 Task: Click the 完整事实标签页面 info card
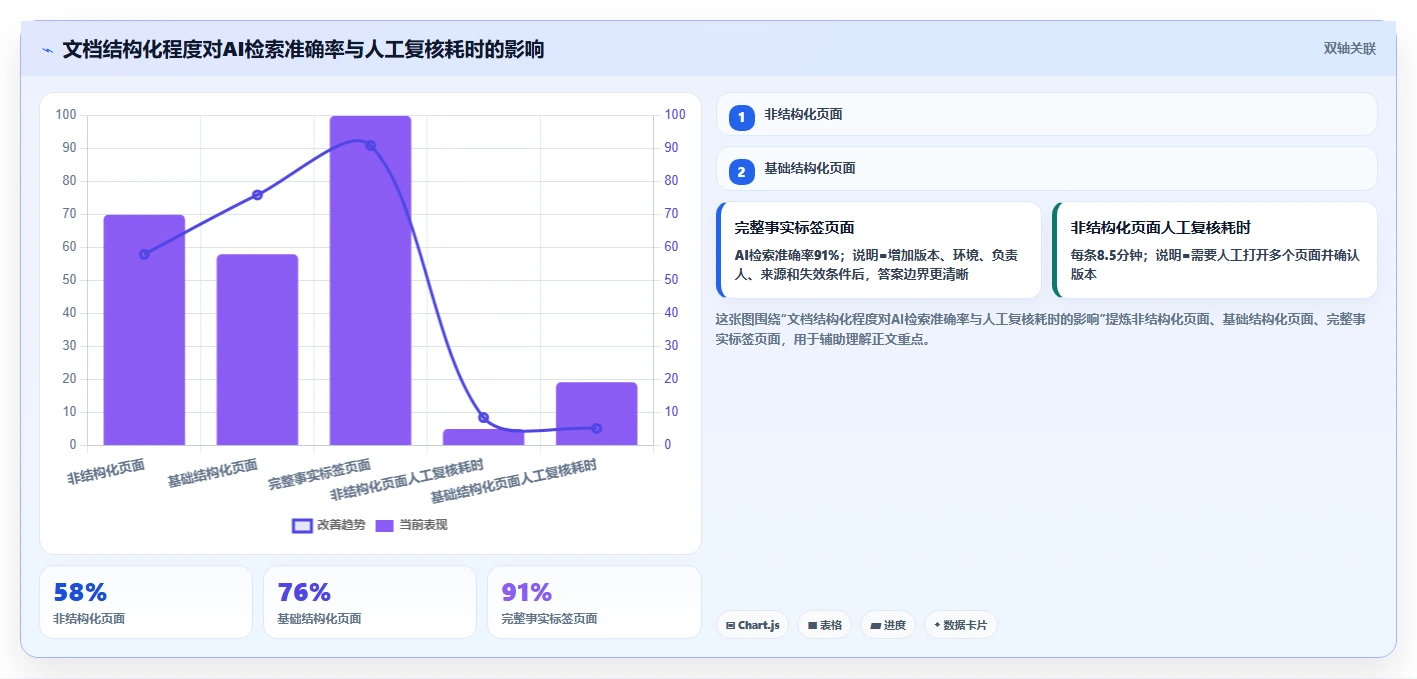coord(879,250)
